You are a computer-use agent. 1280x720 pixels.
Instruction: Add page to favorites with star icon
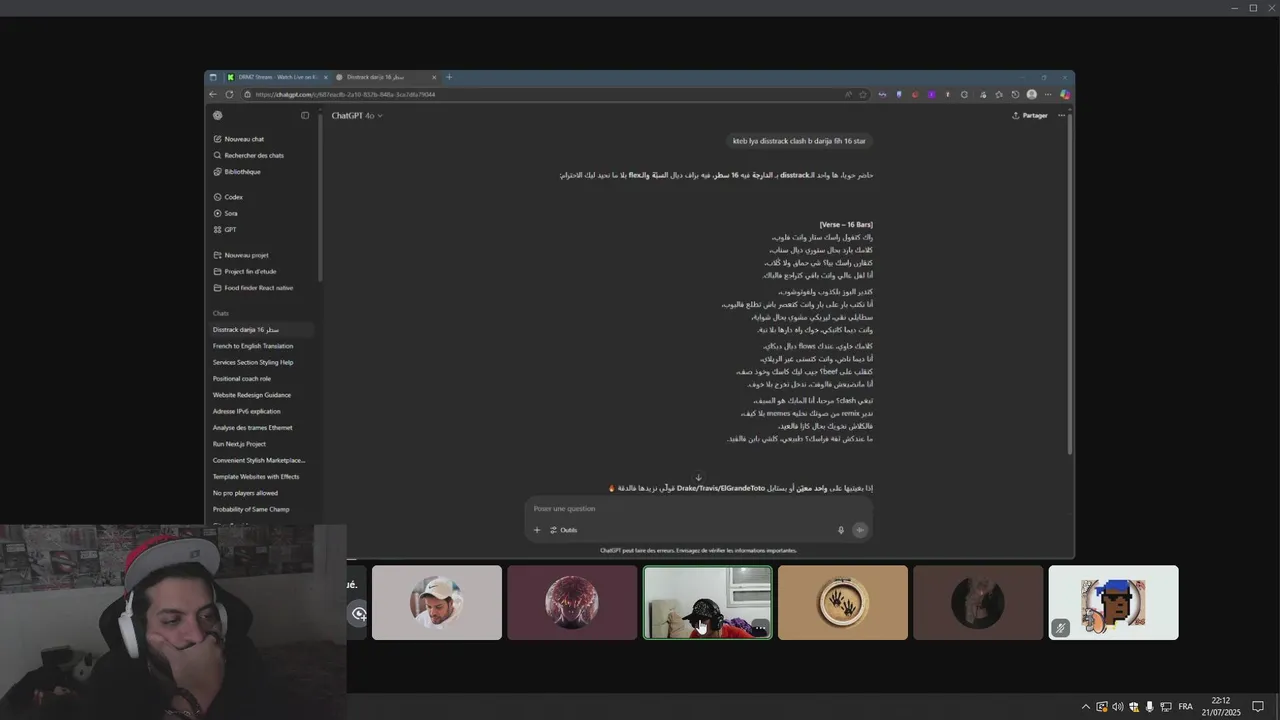(863, 95)
